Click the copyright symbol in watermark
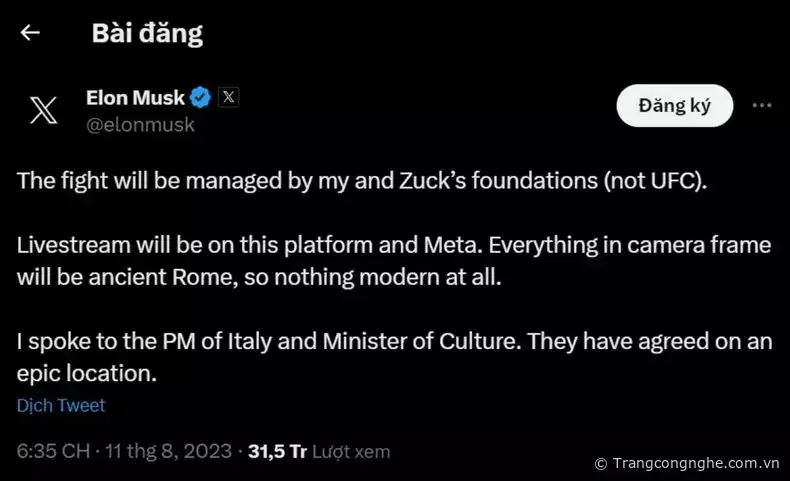Image resolution: width=790 pixels, height=481 pixels. pyautogui.click(x=600, y=464)
